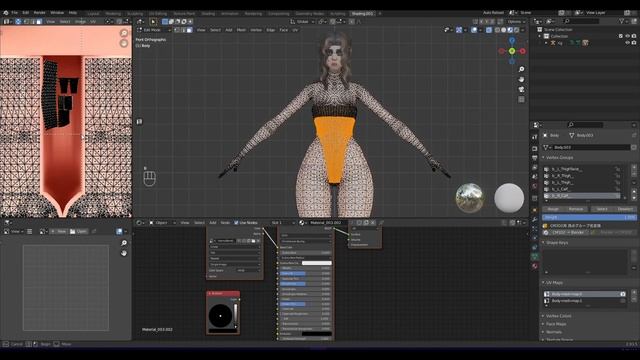Toggle rig object visibility eye icon
Screen dimensions: 640x360
[628, 43]
